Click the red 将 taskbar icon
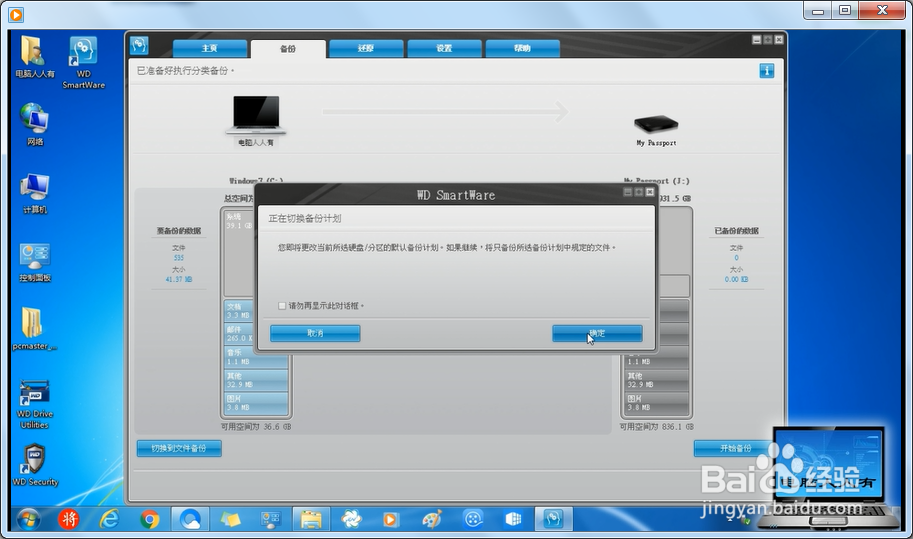Screen dimensions: 913x539 (x=69, y=519)
